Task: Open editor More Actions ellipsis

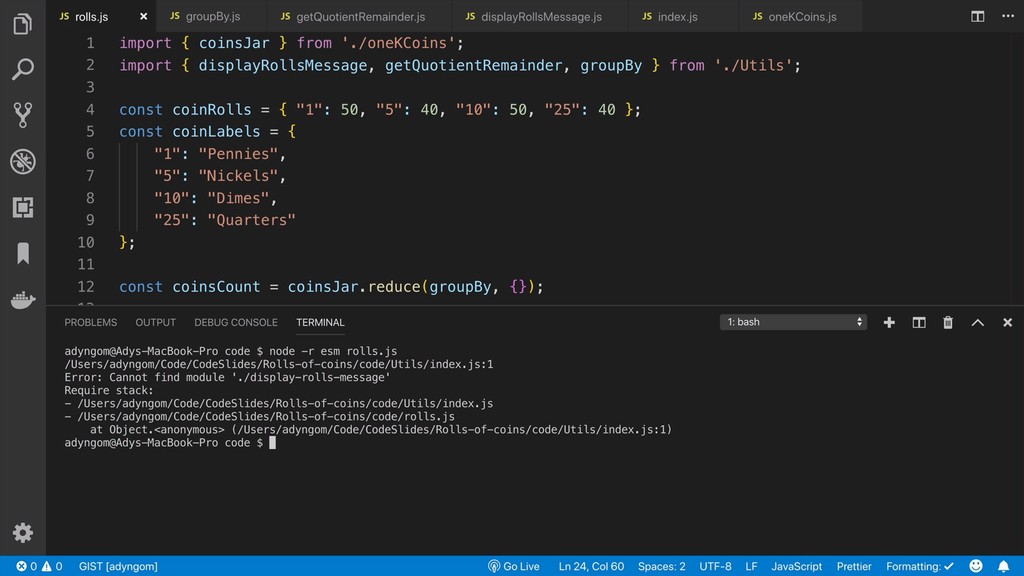Action: (1008, 16)
